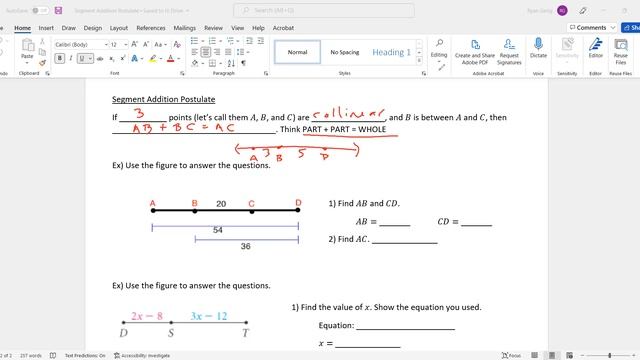Apply Text Effects blue A icon
The image size is (640, 360).
click(134, 59)
